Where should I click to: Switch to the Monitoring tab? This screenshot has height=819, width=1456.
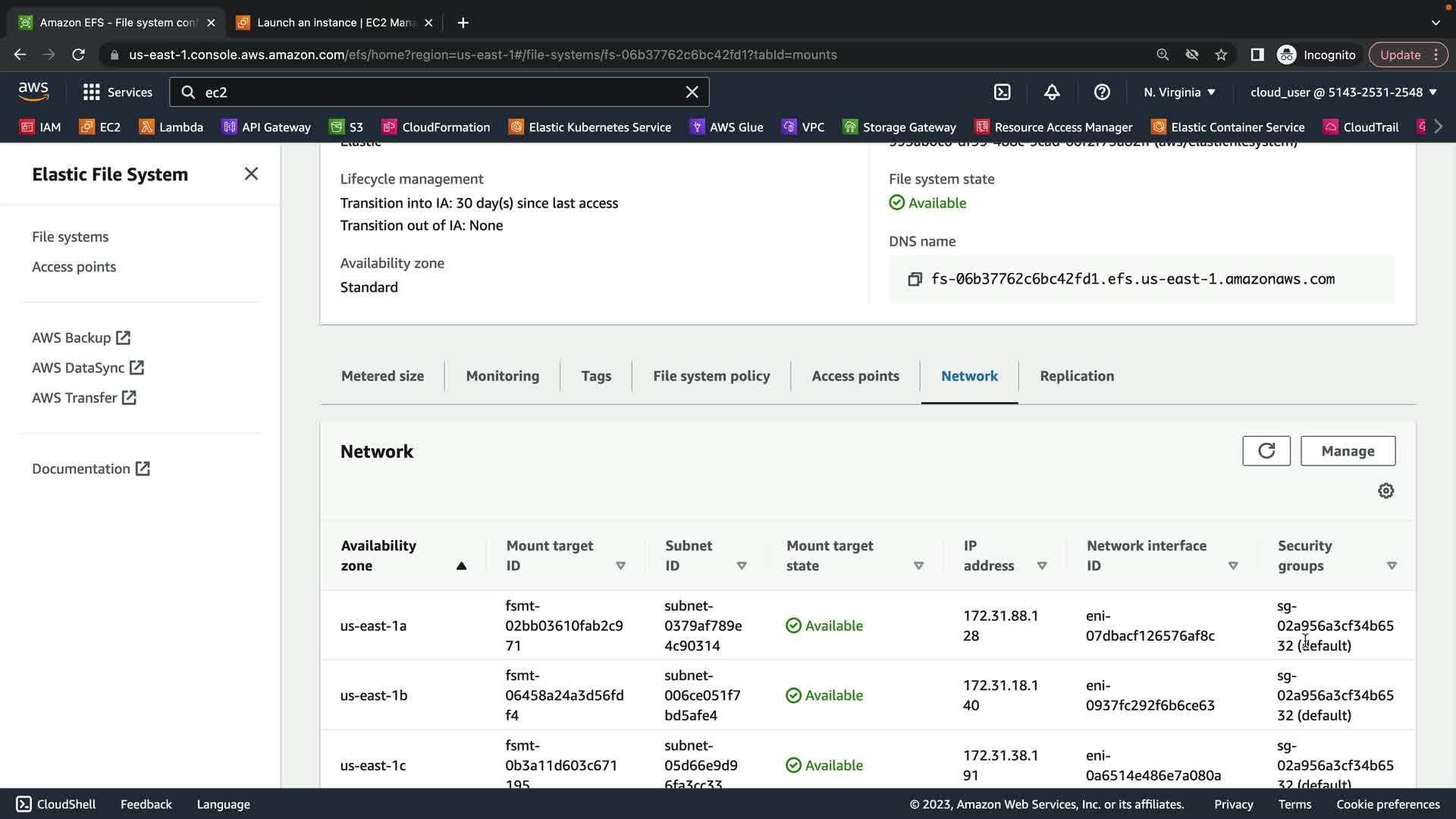coord(502,376)
